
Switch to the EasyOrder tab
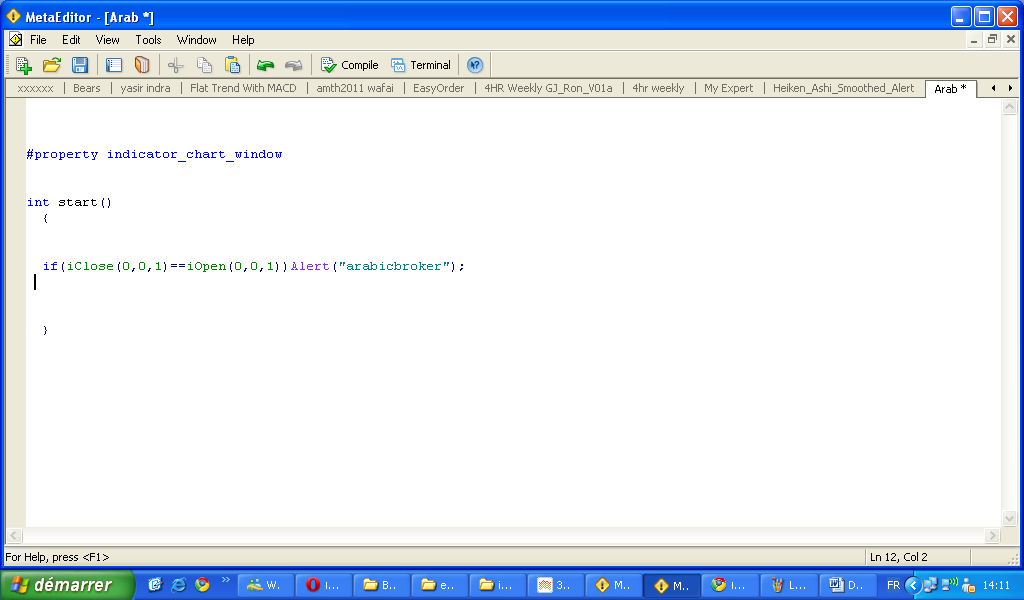[x=438, y=88]
